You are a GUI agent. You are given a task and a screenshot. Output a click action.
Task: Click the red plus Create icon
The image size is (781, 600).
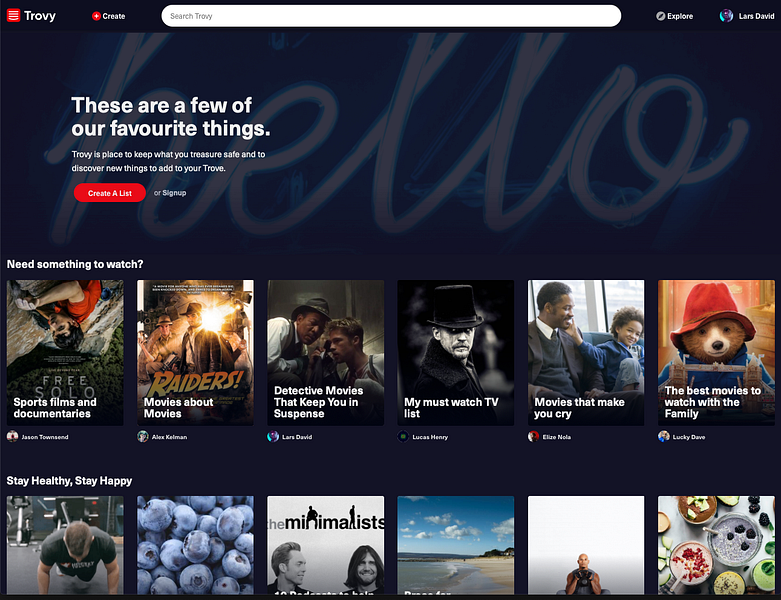pyautogui.click(x=96, y=16)
